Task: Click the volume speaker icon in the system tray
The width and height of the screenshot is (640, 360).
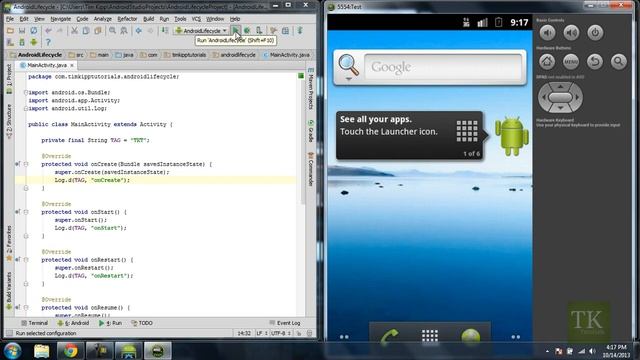Action: click(x=592, y=351)
